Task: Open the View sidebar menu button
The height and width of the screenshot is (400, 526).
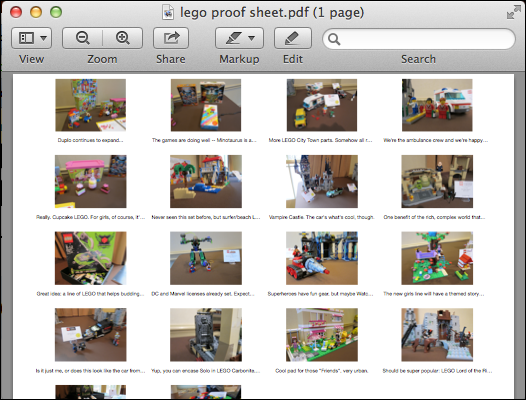Action: click(32, 38)
